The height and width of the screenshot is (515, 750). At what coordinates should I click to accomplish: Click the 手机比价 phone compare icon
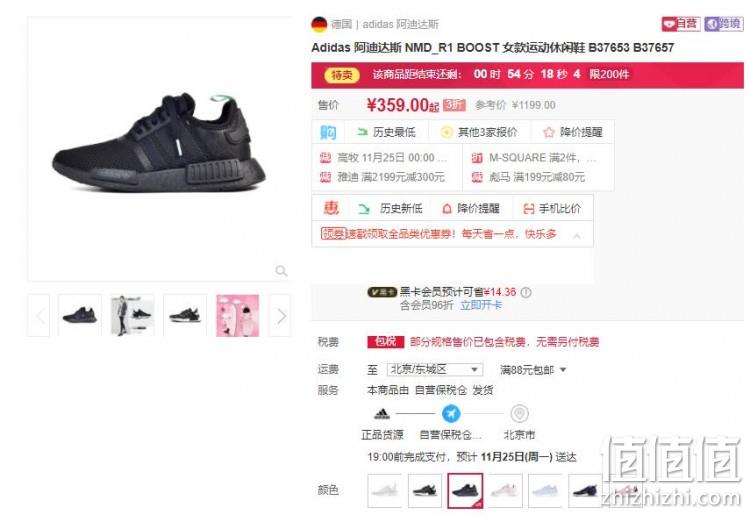tap(528, 208)
